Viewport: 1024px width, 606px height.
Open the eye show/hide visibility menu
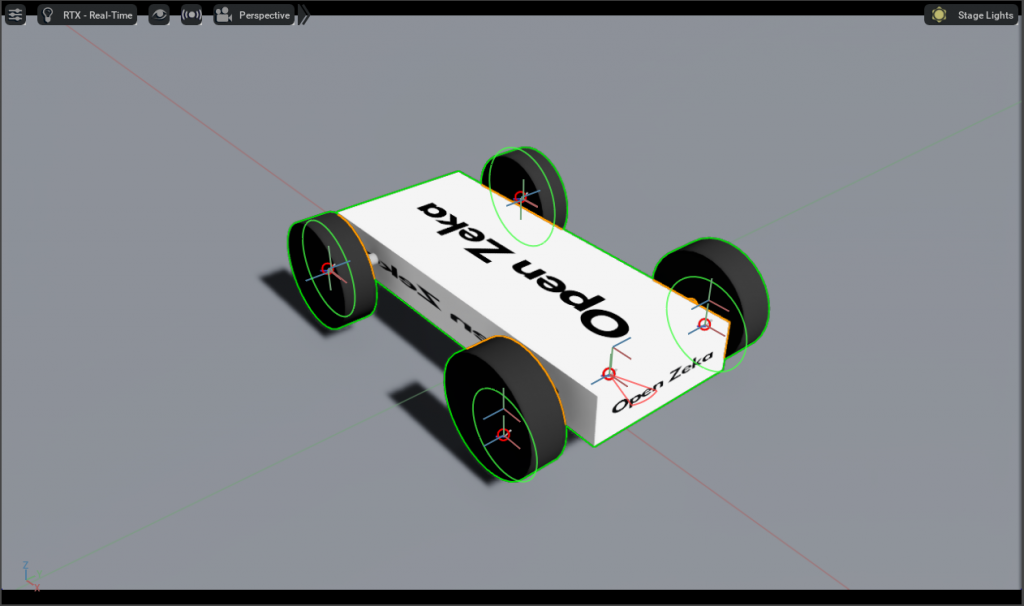point(159,14)
